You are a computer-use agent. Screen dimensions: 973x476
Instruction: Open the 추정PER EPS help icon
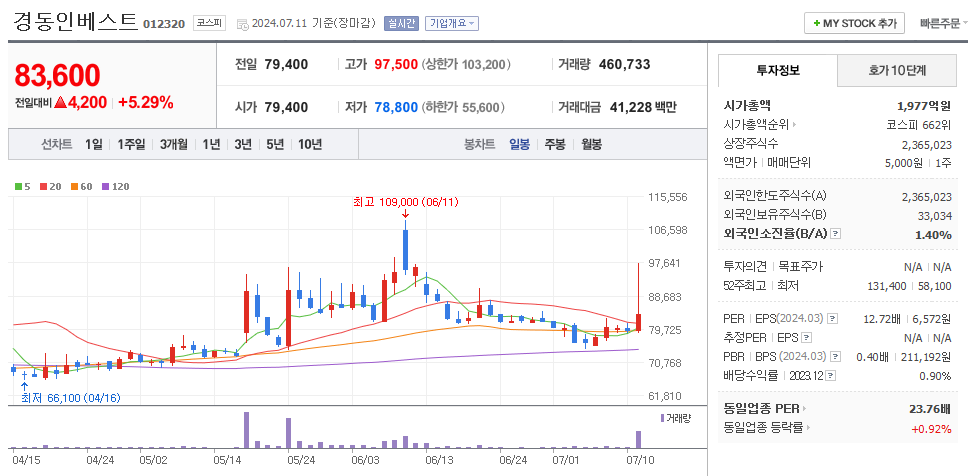pos(806,338)
